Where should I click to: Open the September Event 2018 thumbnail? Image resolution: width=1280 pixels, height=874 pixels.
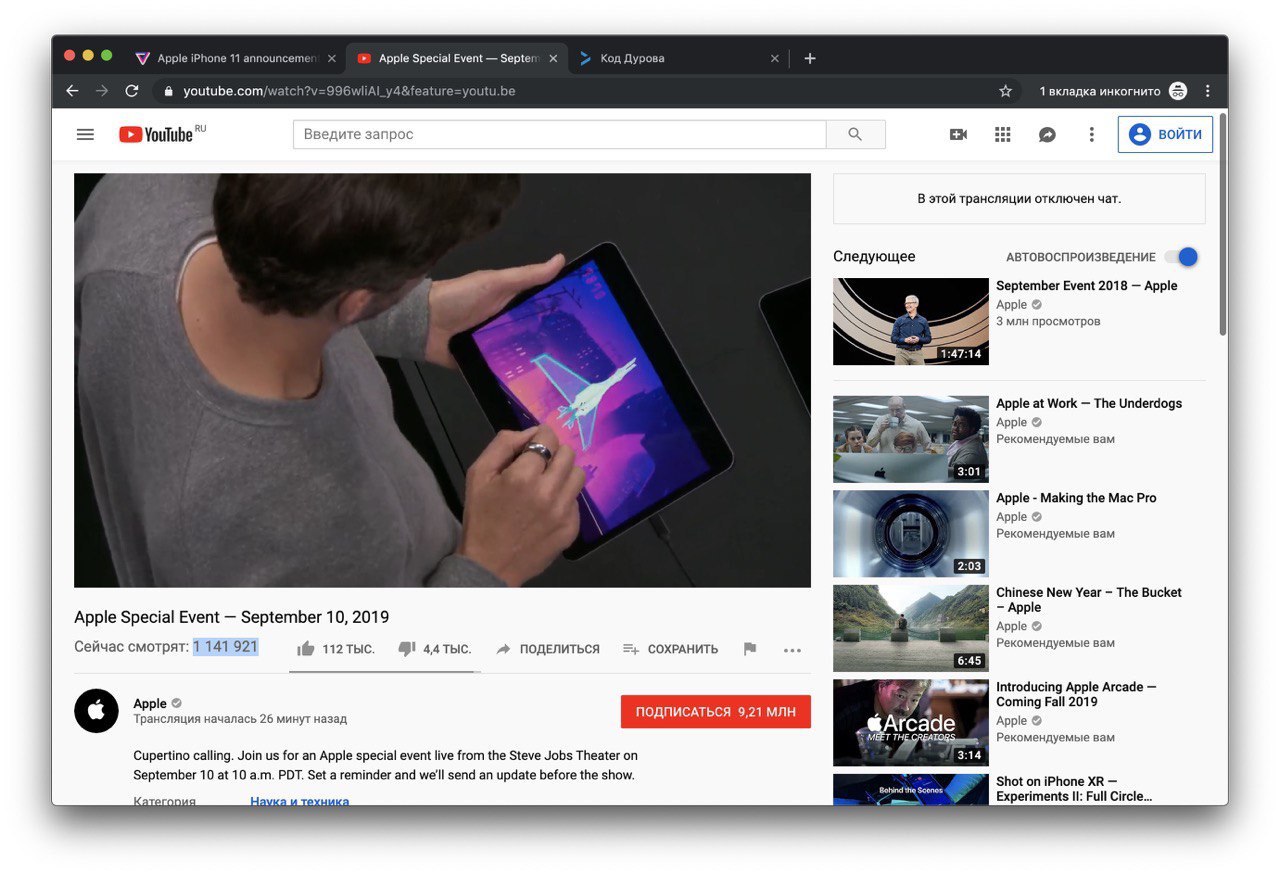(x=910, y=321)
